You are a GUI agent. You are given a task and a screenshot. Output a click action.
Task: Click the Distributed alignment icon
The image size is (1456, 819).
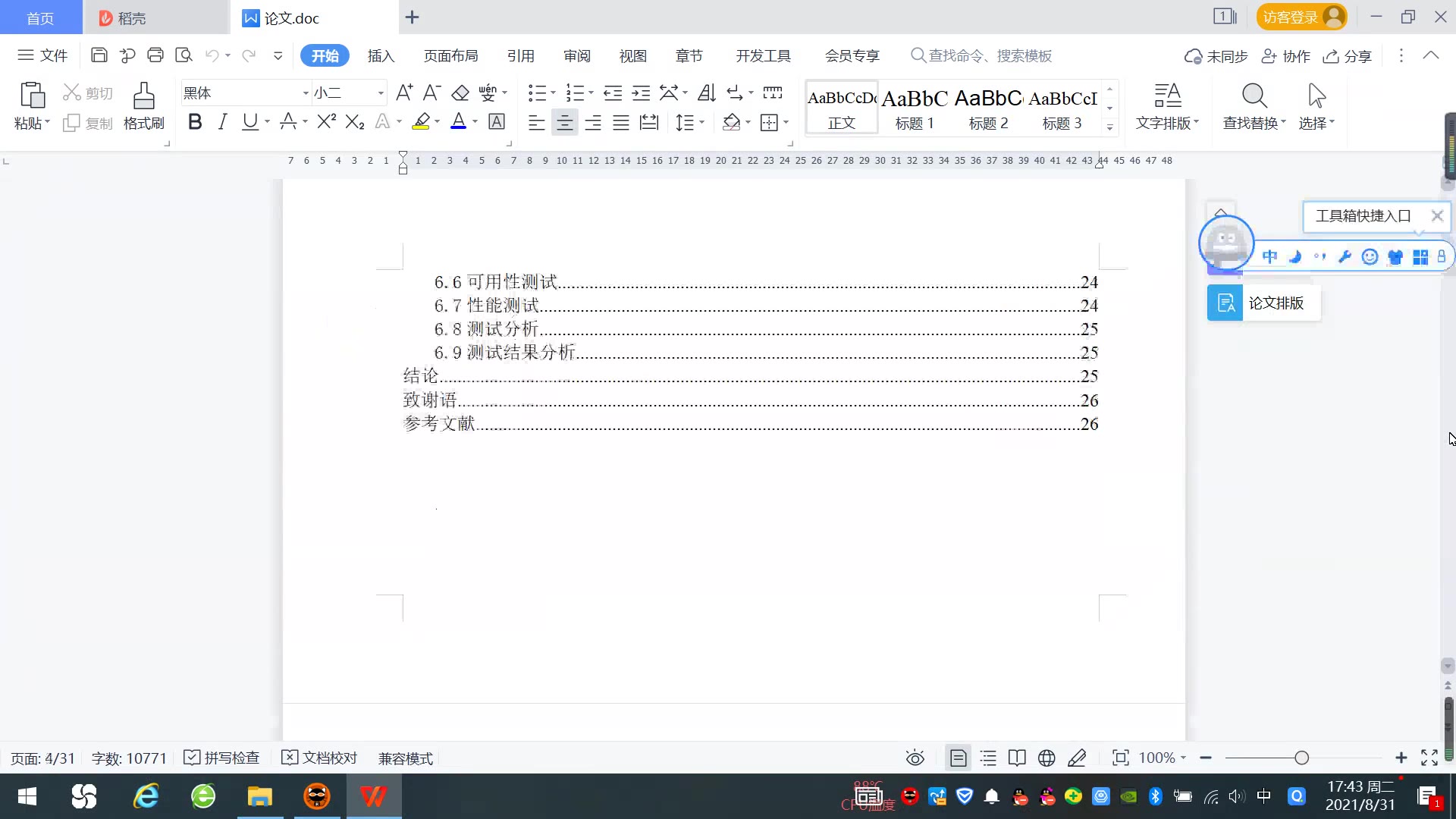(649, 122)
